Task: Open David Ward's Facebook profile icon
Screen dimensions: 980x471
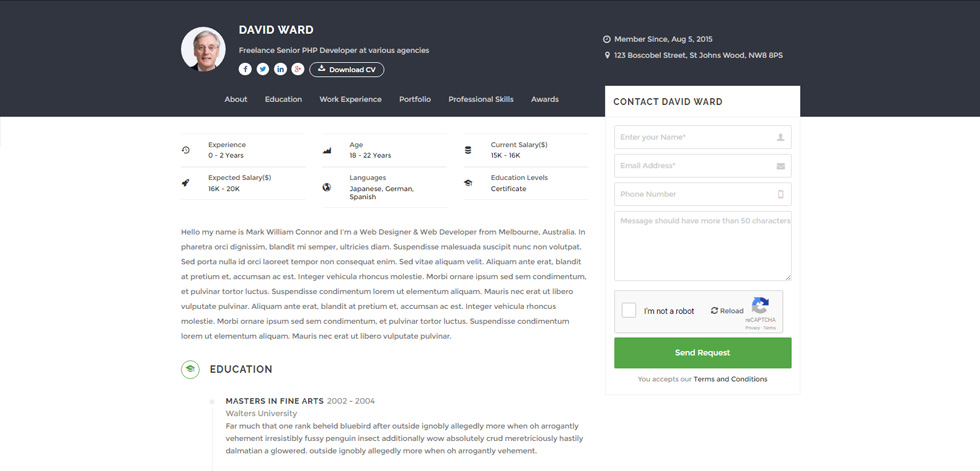Action: point(245,69)
